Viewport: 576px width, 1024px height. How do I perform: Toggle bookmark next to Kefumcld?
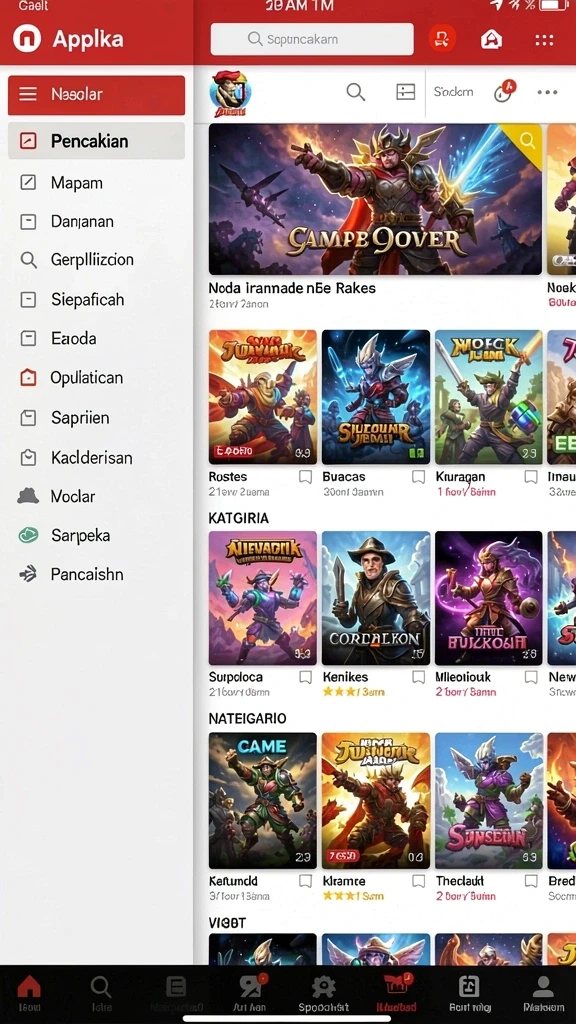(x=305, y=881)
